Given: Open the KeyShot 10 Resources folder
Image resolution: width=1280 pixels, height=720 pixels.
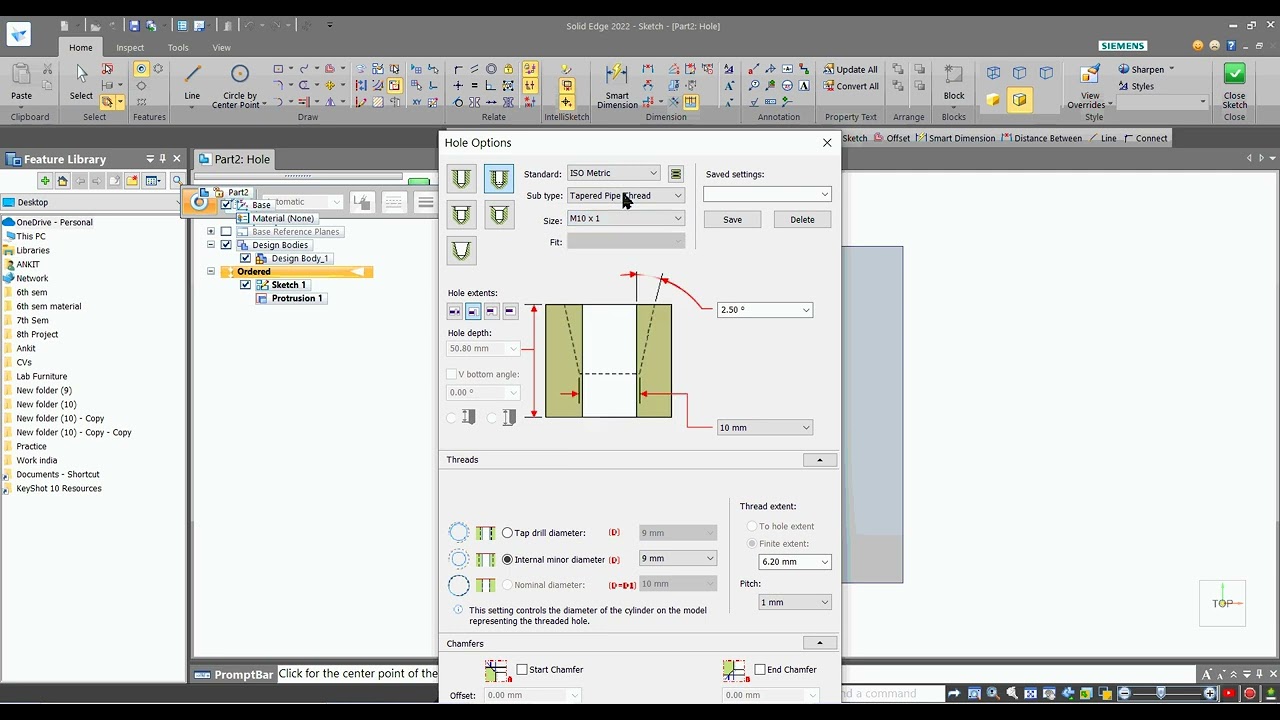Looking at the screenshot, I should 59,488.
